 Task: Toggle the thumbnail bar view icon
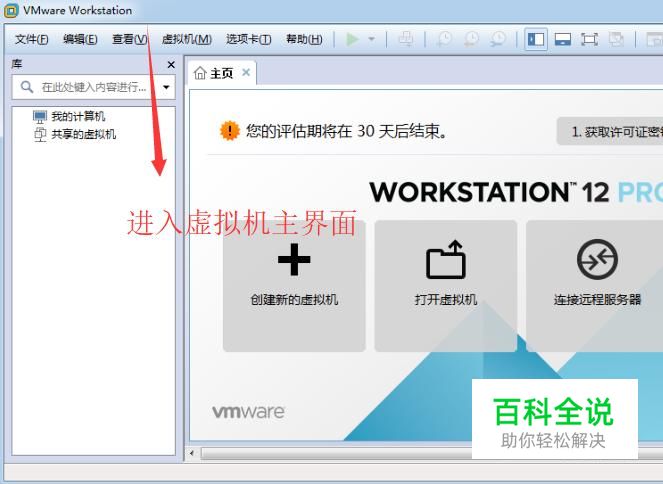[x=563, y=39]
